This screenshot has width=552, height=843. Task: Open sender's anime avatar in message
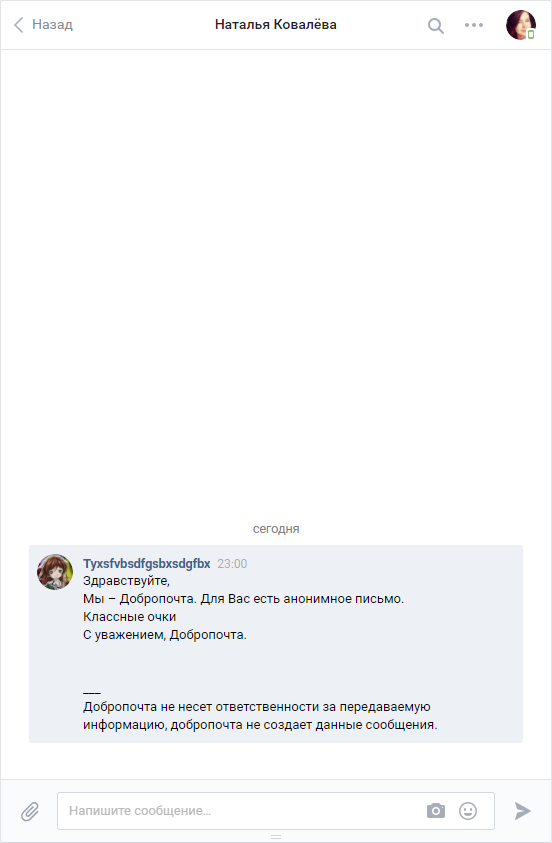click(55, 572)
